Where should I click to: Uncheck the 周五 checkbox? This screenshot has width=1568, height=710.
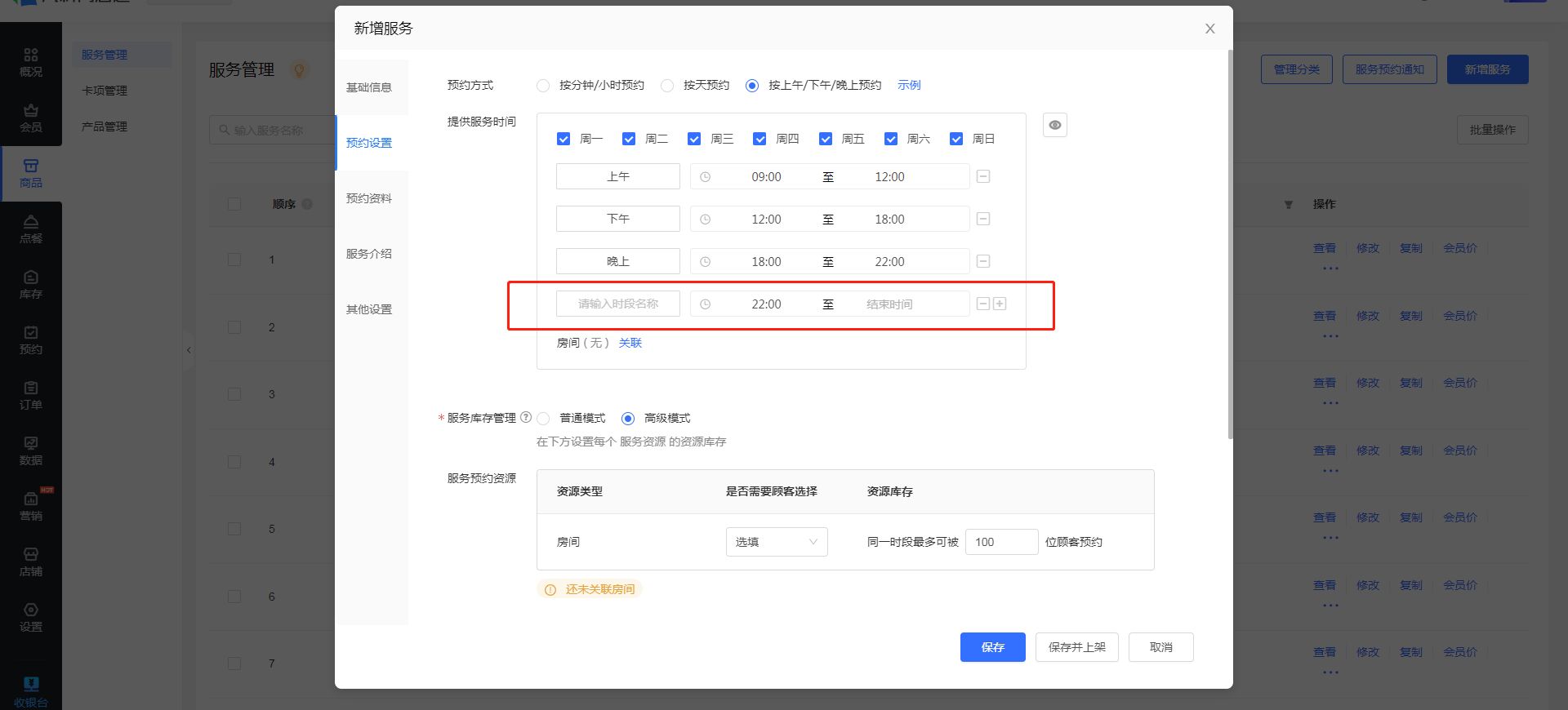pos(826,139)
